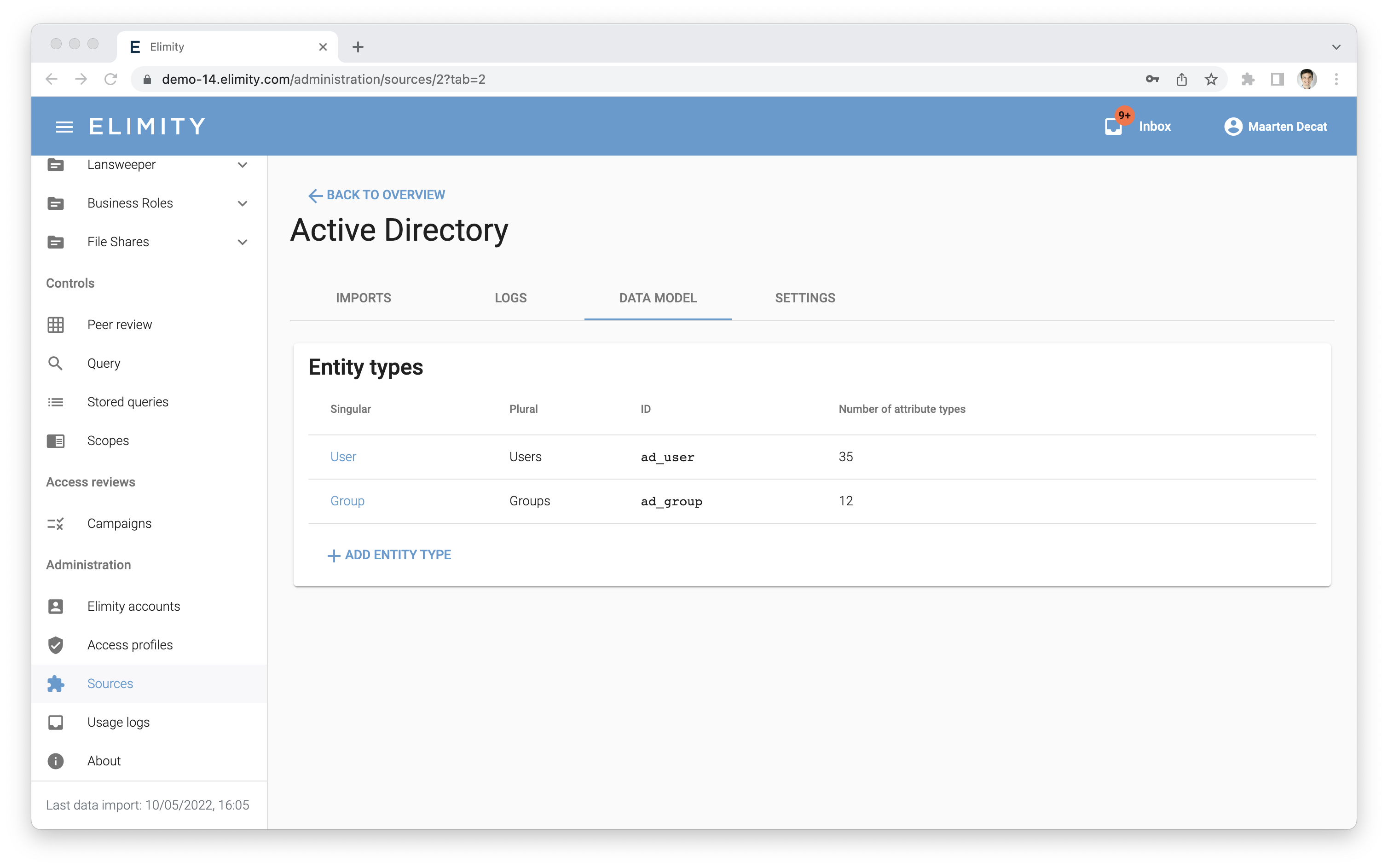Screen dimensions: 1388x868
Task: Open the Inbox notifications icon
Action: pyautogui.click(x=1113, y=127)
